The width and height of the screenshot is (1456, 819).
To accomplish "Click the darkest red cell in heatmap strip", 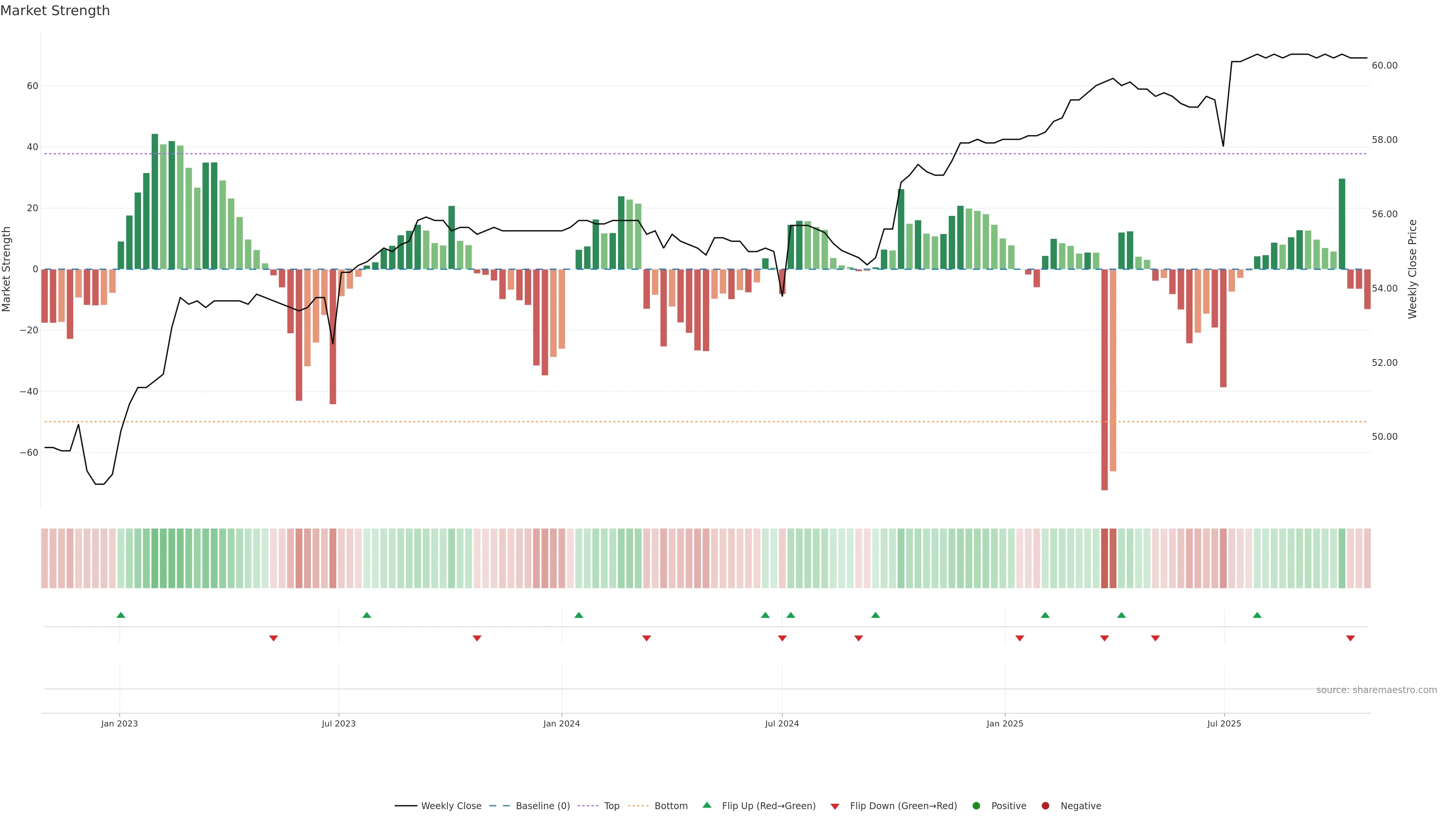I will (1105, 559).
